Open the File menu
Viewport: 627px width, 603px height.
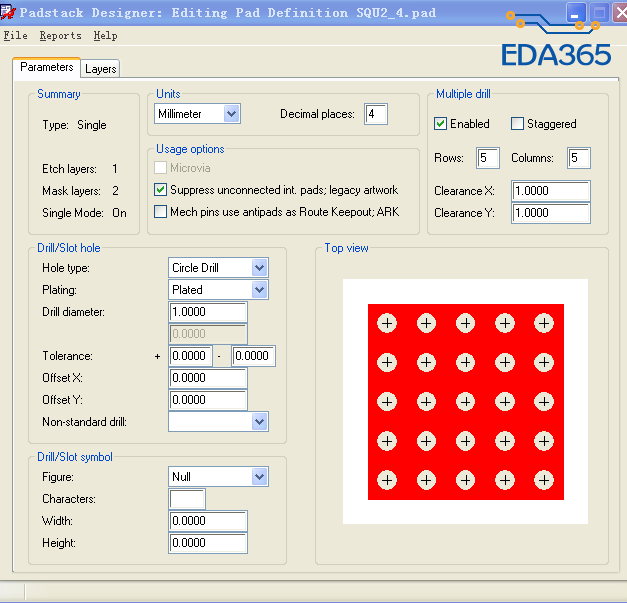(16, 36)
